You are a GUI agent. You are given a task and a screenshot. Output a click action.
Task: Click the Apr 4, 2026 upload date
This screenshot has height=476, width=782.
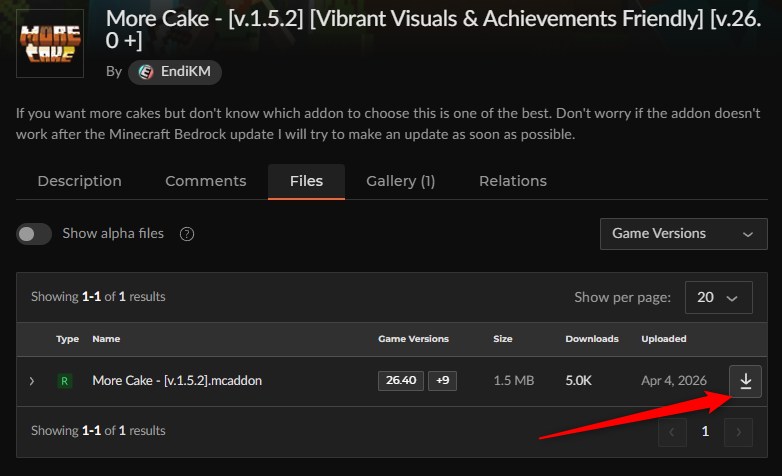pos(674,381)
